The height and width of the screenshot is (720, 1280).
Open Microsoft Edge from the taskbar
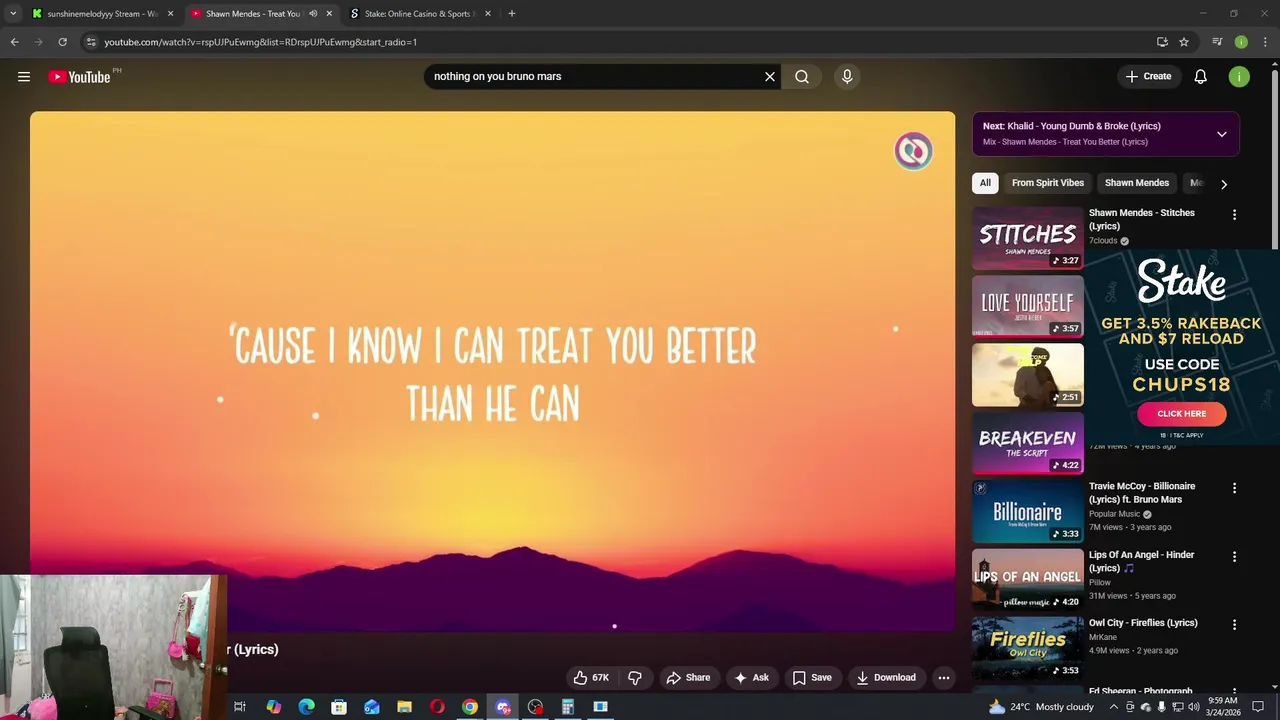(x=307, y=707)
